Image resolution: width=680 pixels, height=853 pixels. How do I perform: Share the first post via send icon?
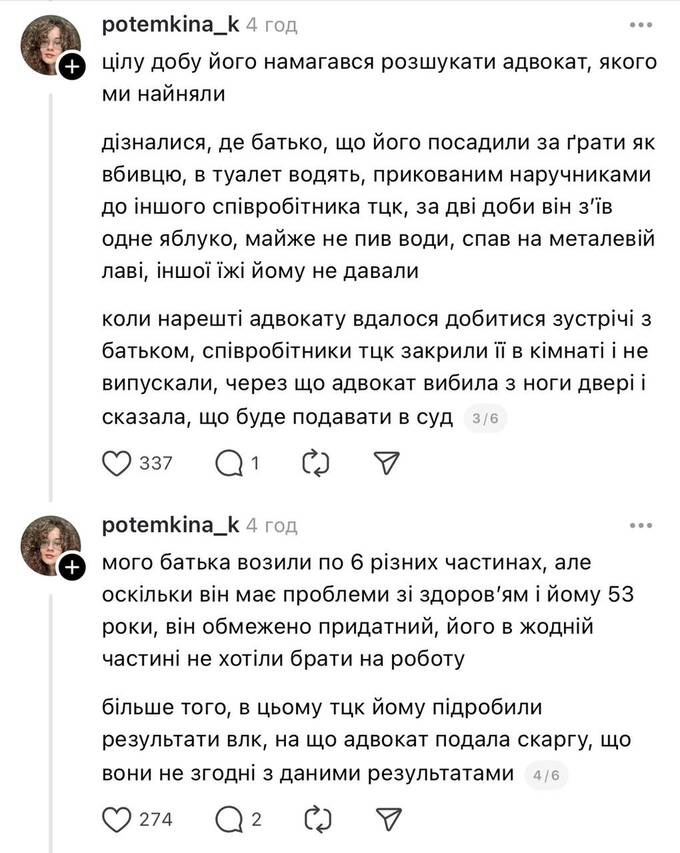(386, 462)
